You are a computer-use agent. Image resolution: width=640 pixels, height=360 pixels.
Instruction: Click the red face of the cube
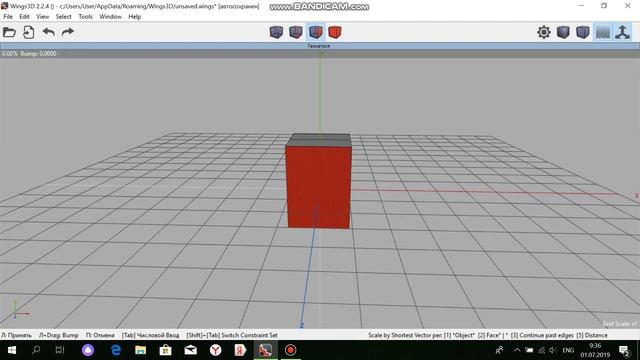coord(319,187)
